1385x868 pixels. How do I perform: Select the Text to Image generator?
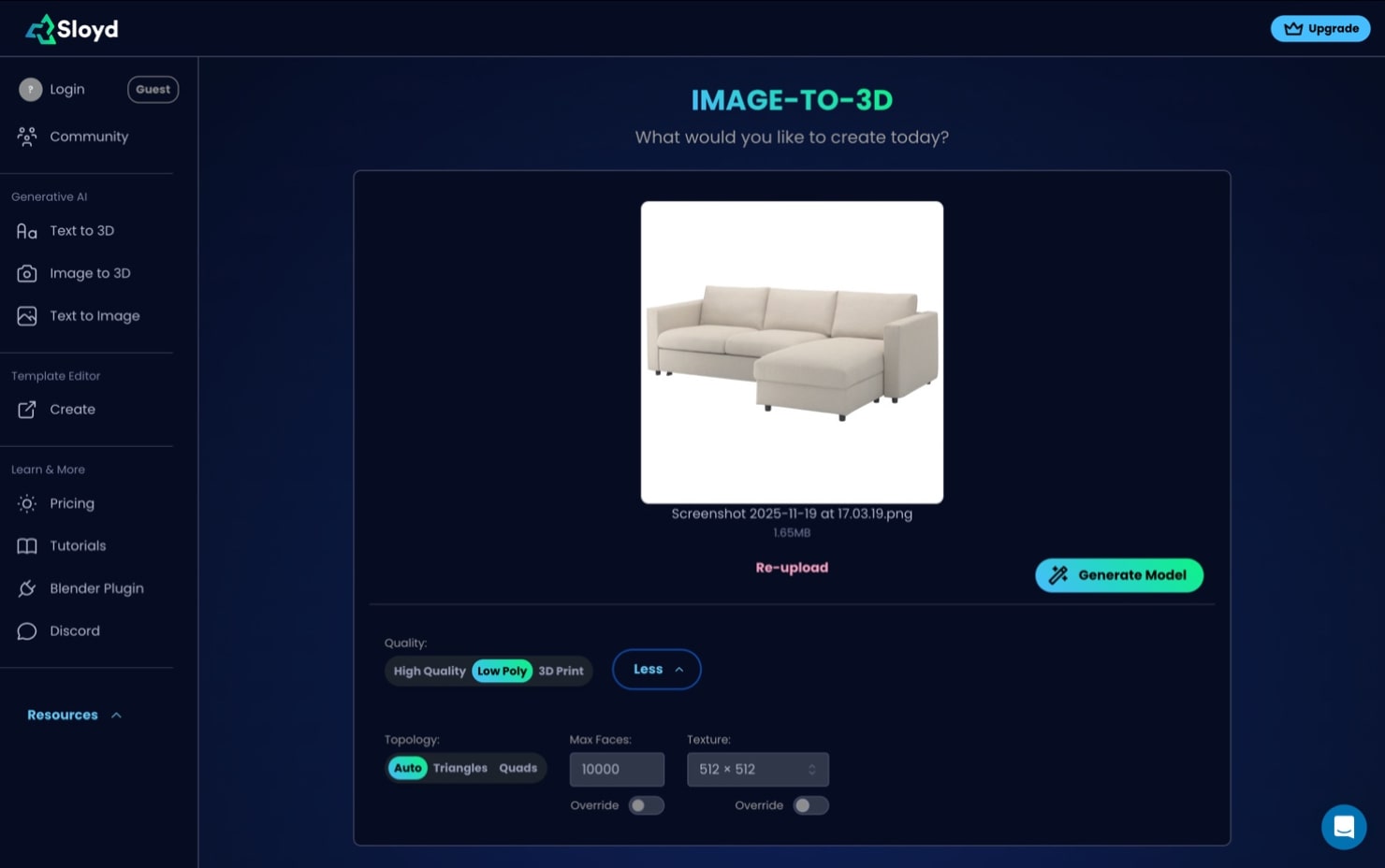pyautogui.click(x=95, y=315)
